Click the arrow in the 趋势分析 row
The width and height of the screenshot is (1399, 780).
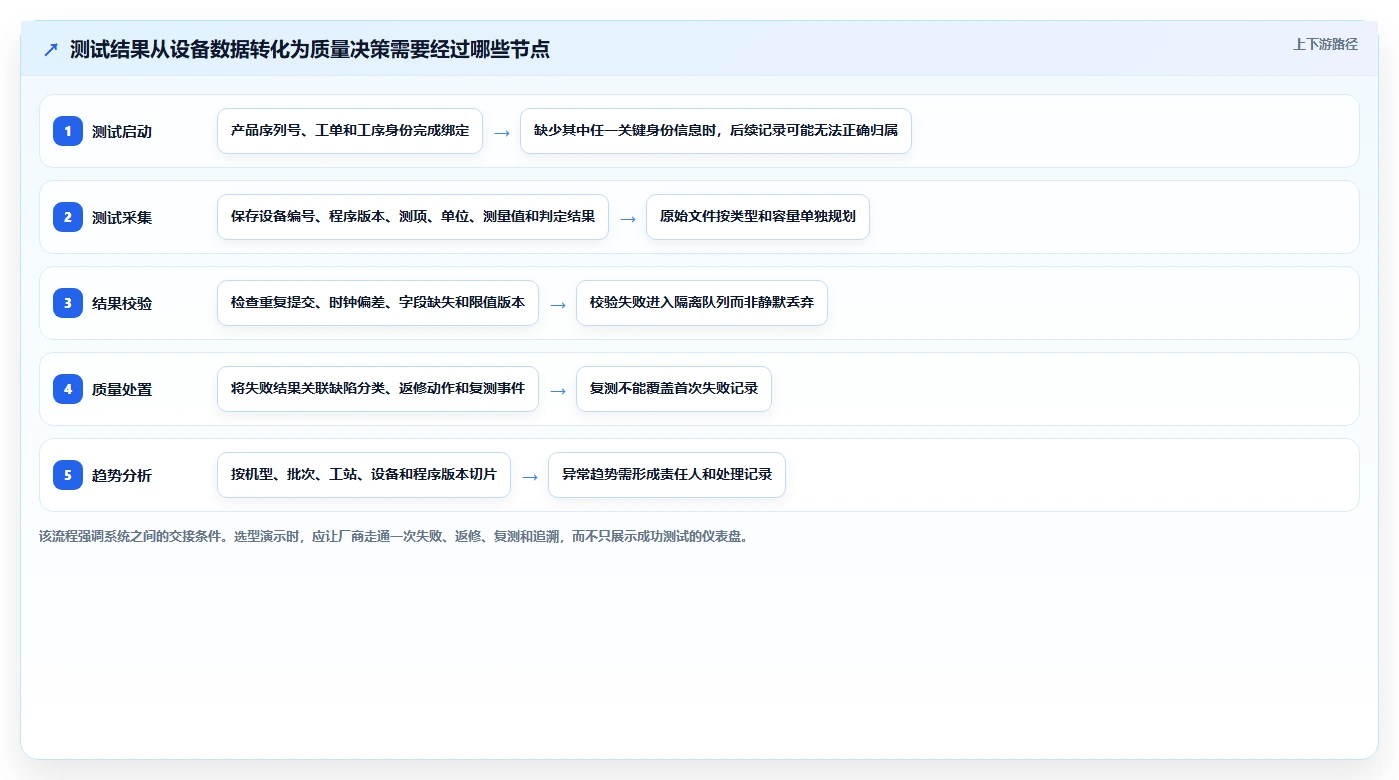(x=530, y=476)
